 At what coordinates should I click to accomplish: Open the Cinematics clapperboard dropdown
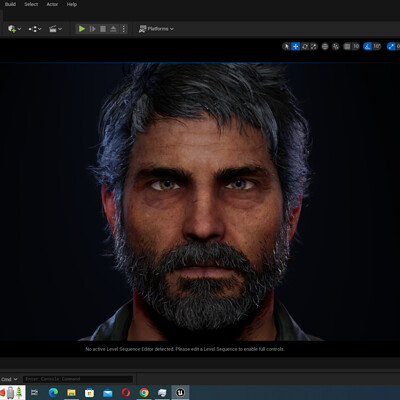tap(55, 29)
